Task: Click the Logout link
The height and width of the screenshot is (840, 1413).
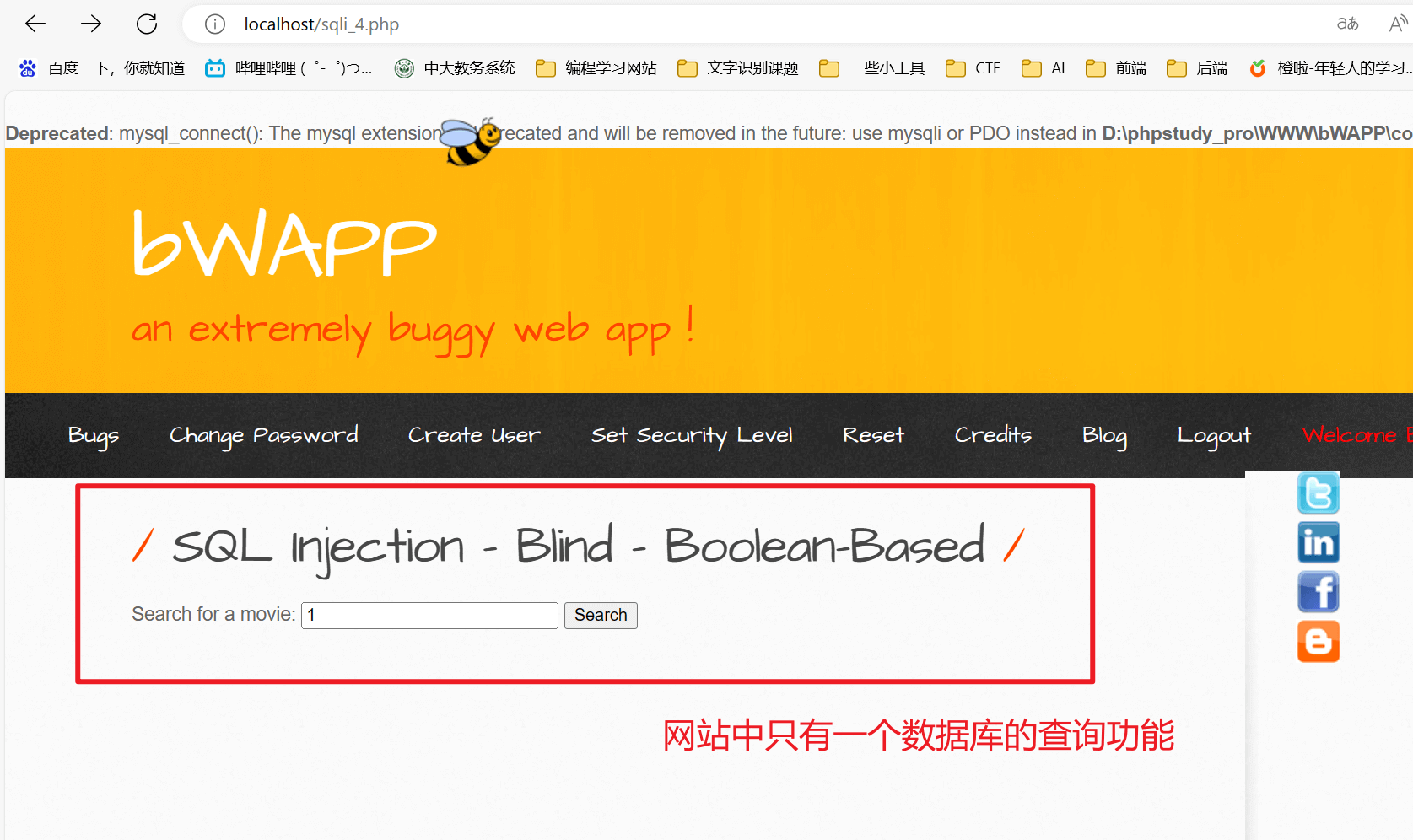Action: tap(1213, 435)
